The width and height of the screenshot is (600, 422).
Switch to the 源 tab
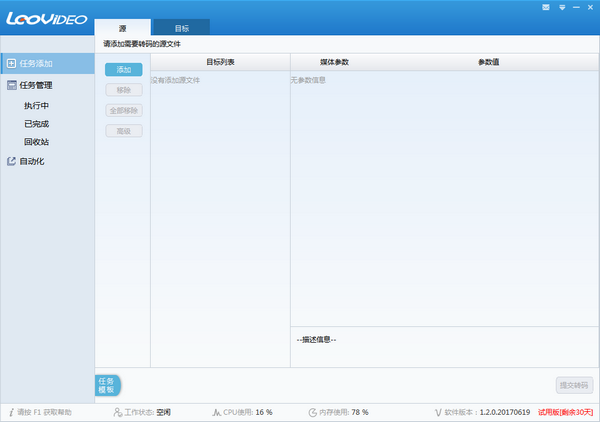[122, 27]
